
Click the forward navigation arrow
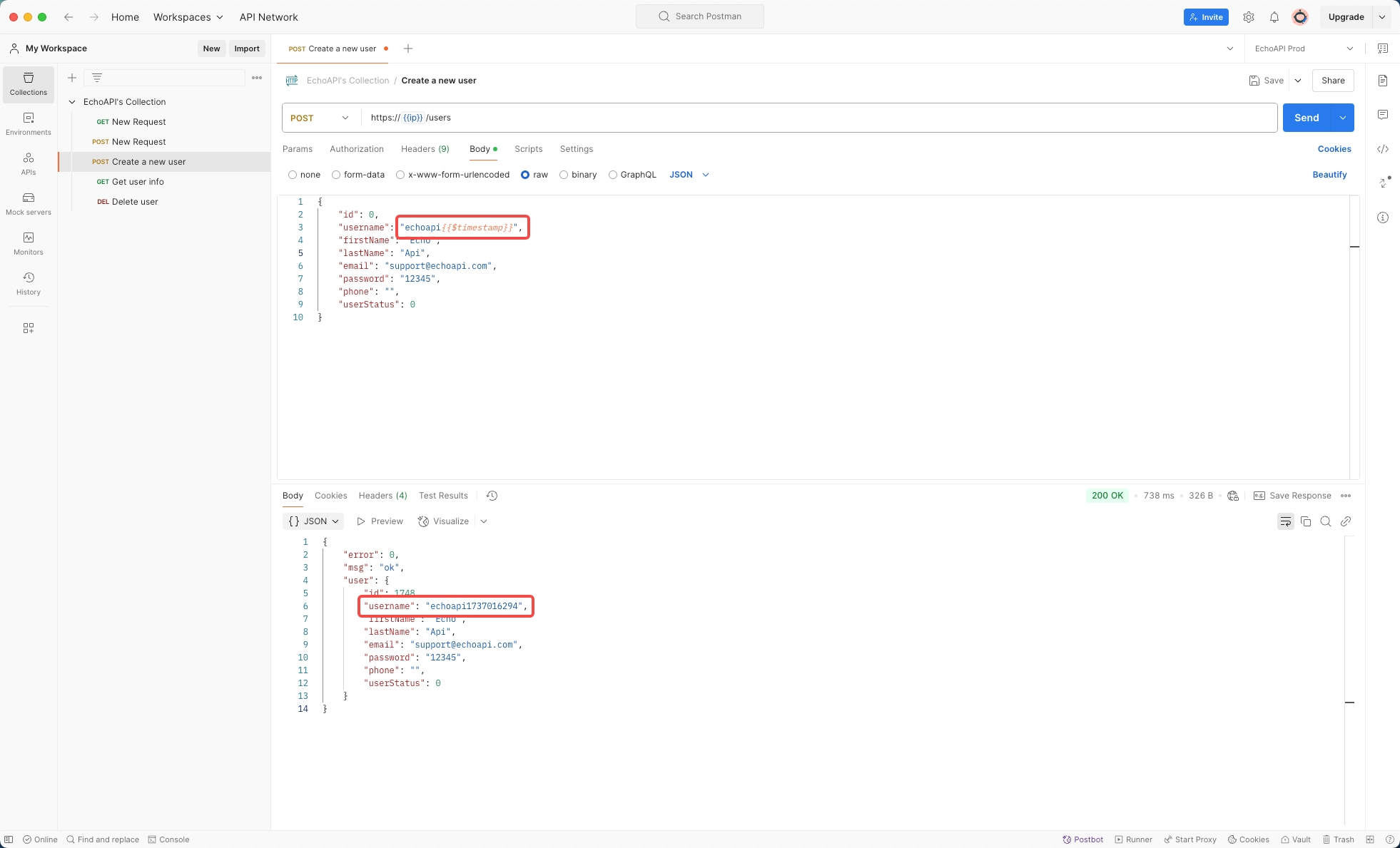(93, 17)
